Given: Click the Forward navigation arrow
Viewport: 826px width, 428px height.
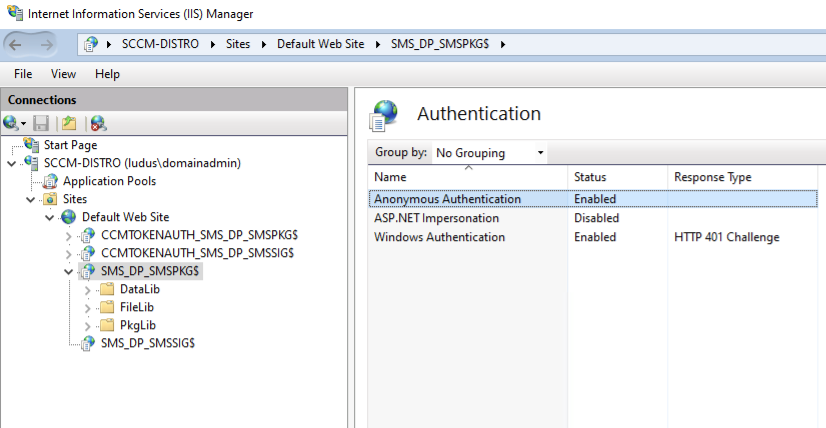Looking at the screenshot, I should coord(47,45).
